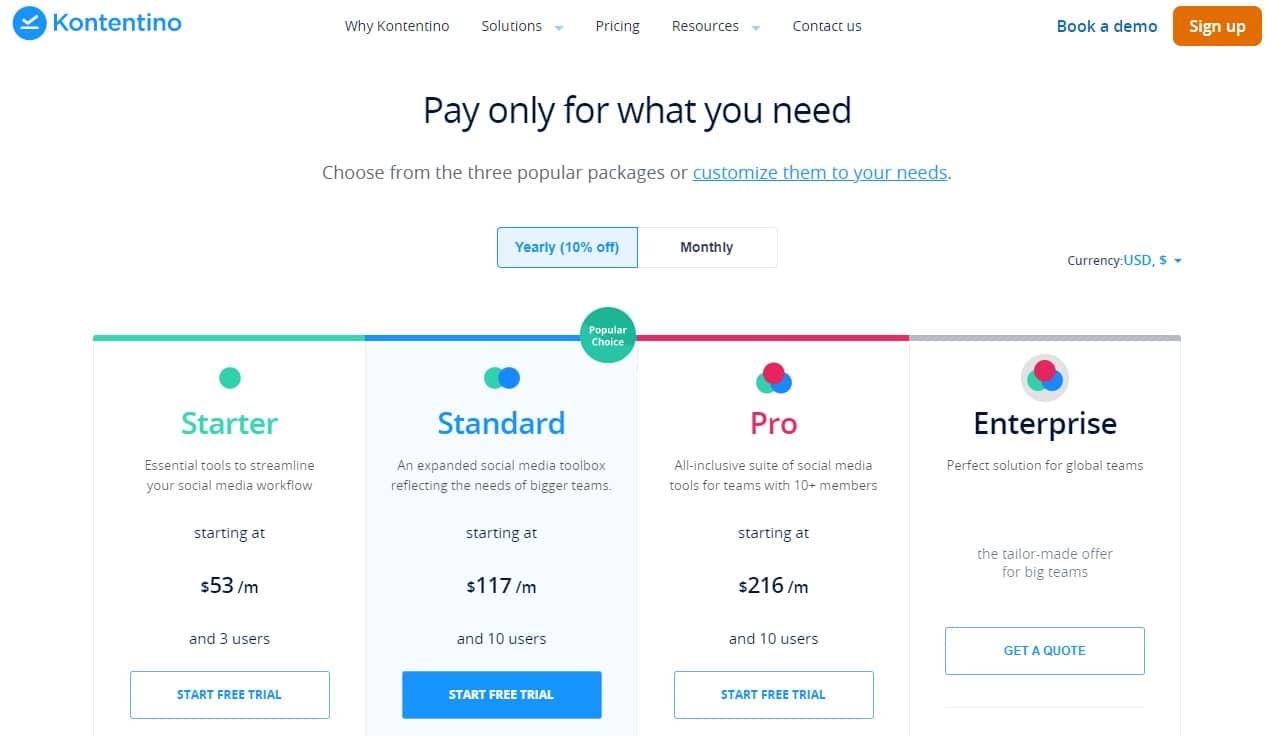Open the Why Kontentino page
The height and width of the screenshot is (736, 1265).
(397, 26)
